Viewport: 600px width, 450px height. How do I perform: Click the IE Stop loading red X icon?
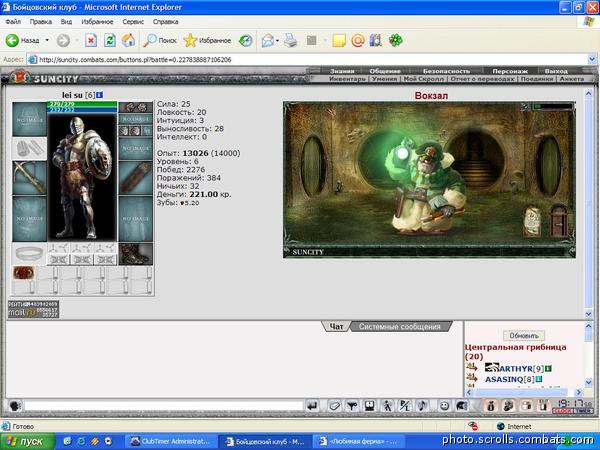click(91, 40)
